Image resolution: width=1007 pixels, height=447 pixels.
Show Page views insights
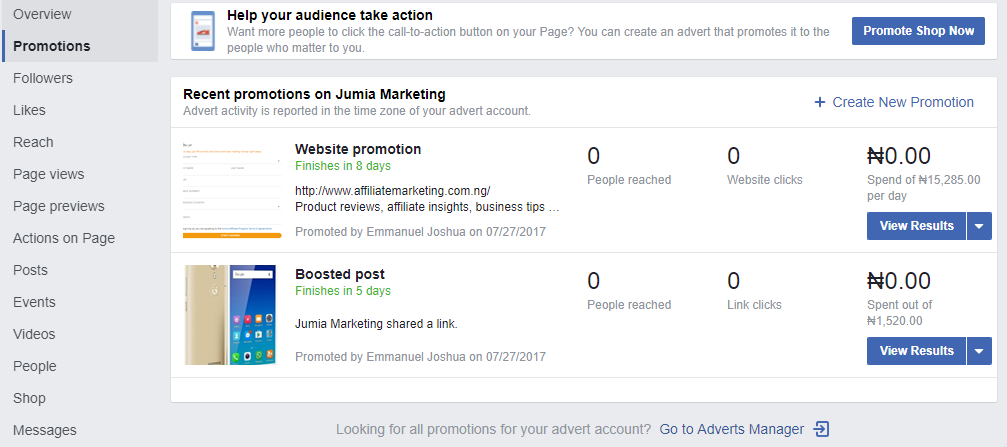pos(49,174)
